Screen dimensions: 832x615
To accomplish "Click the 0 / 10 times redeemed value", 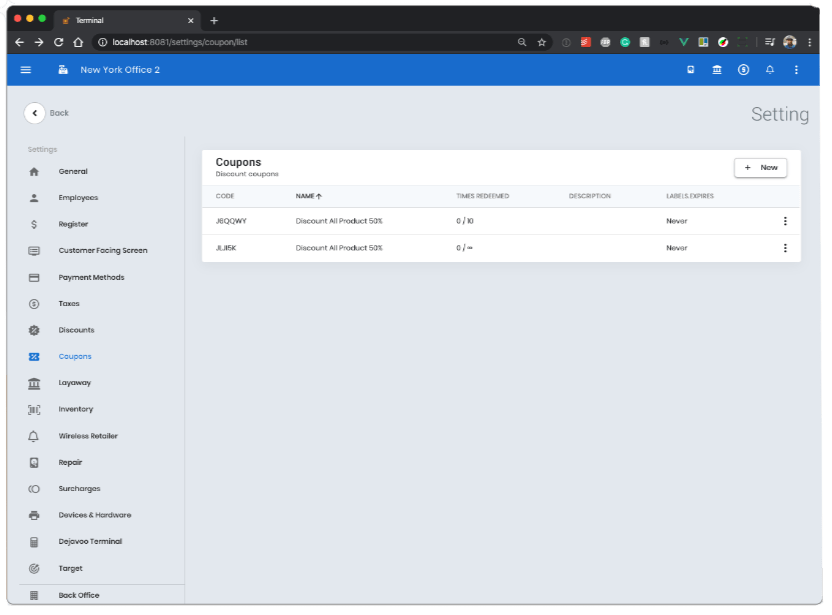I will (465, 221).
